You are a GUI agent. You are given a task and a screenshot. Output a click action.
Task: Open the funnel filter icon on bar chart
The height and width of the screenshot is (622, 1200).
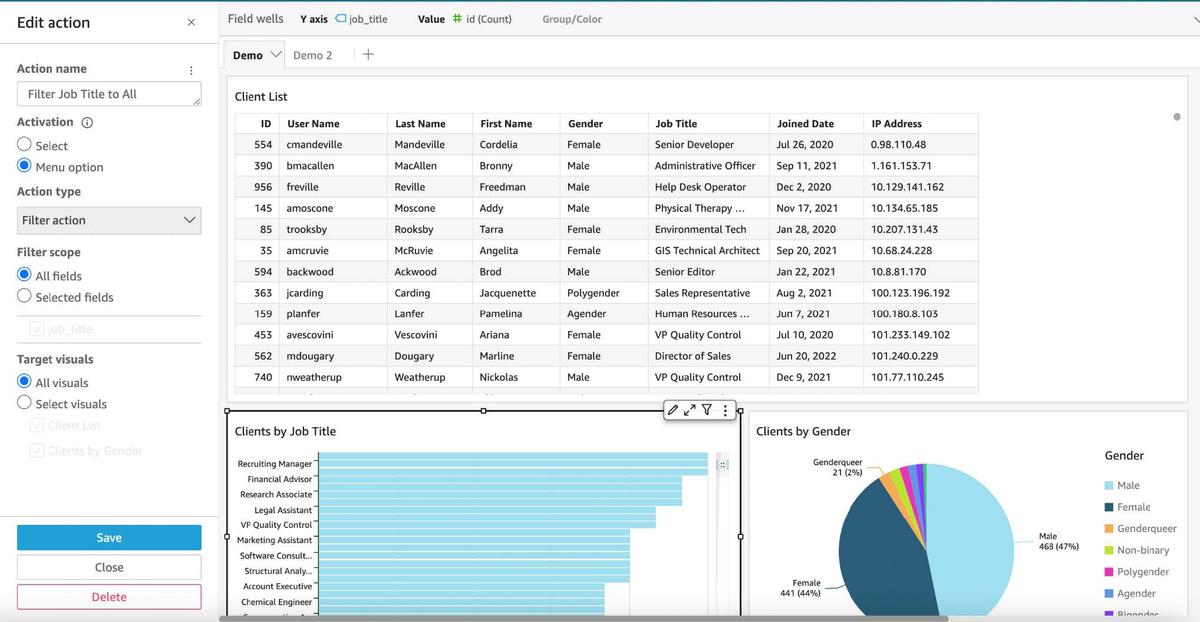point(707,410)
